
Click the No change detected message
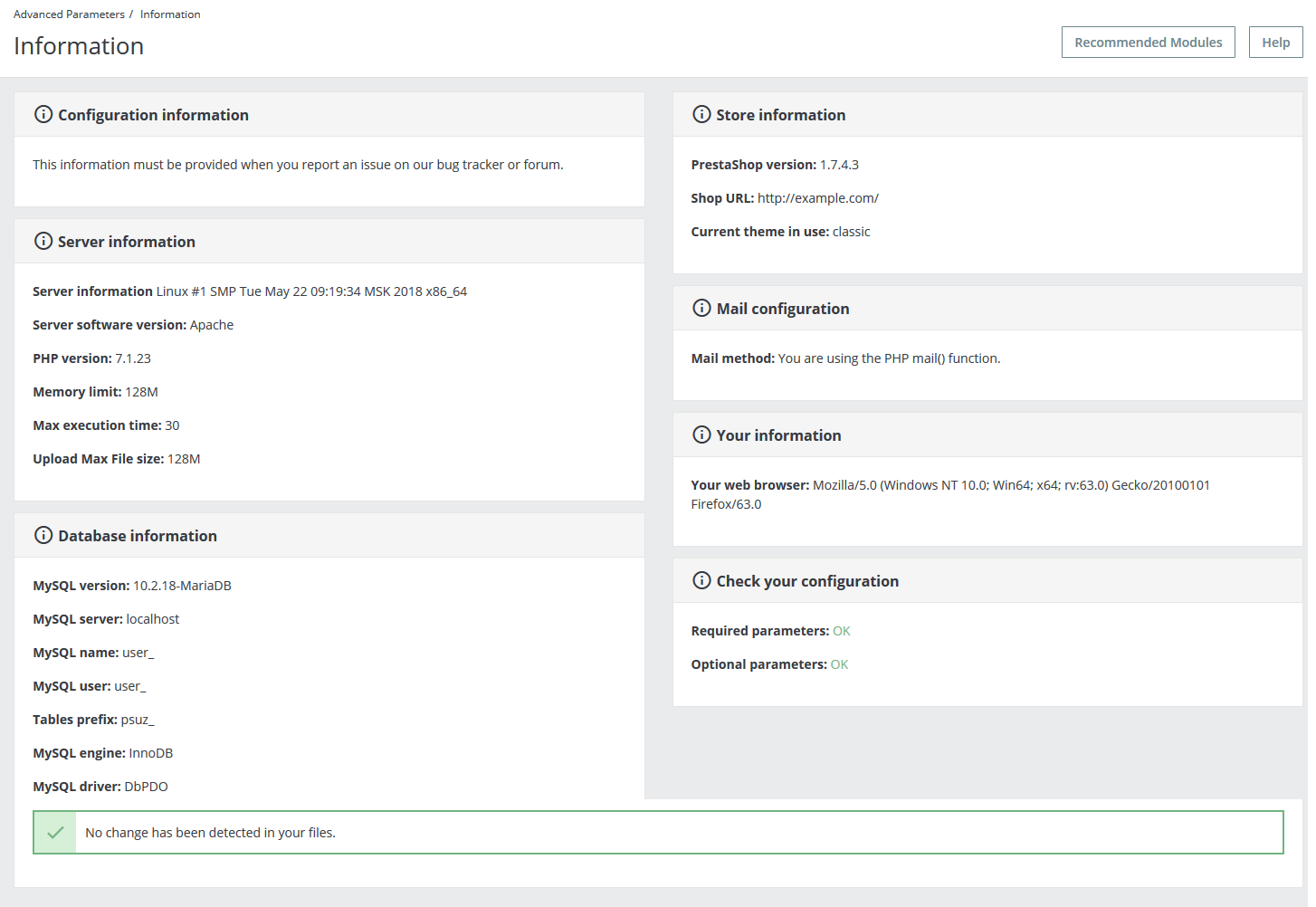click(210, 833)
